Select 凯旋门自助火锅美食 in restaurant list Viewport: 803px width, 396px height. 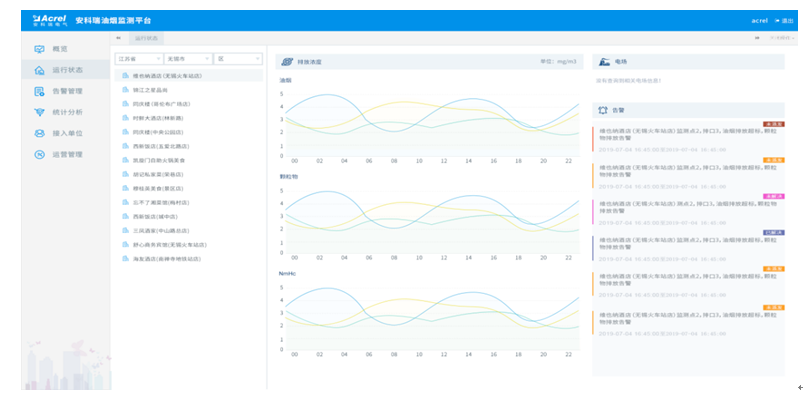pyautogui.click(x=188, y=160)
